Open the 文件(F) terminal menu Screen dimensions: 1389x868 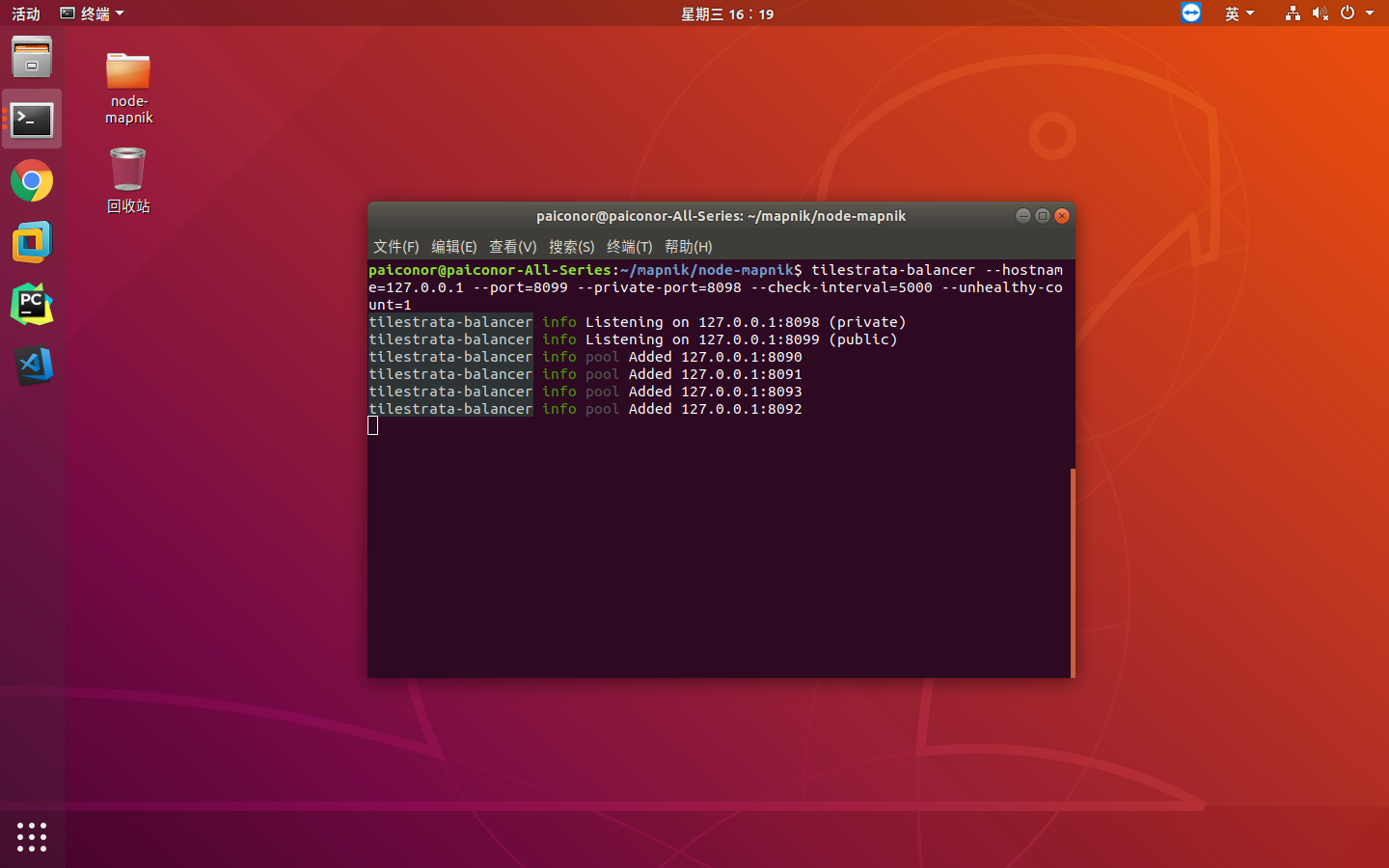(396, 247)
